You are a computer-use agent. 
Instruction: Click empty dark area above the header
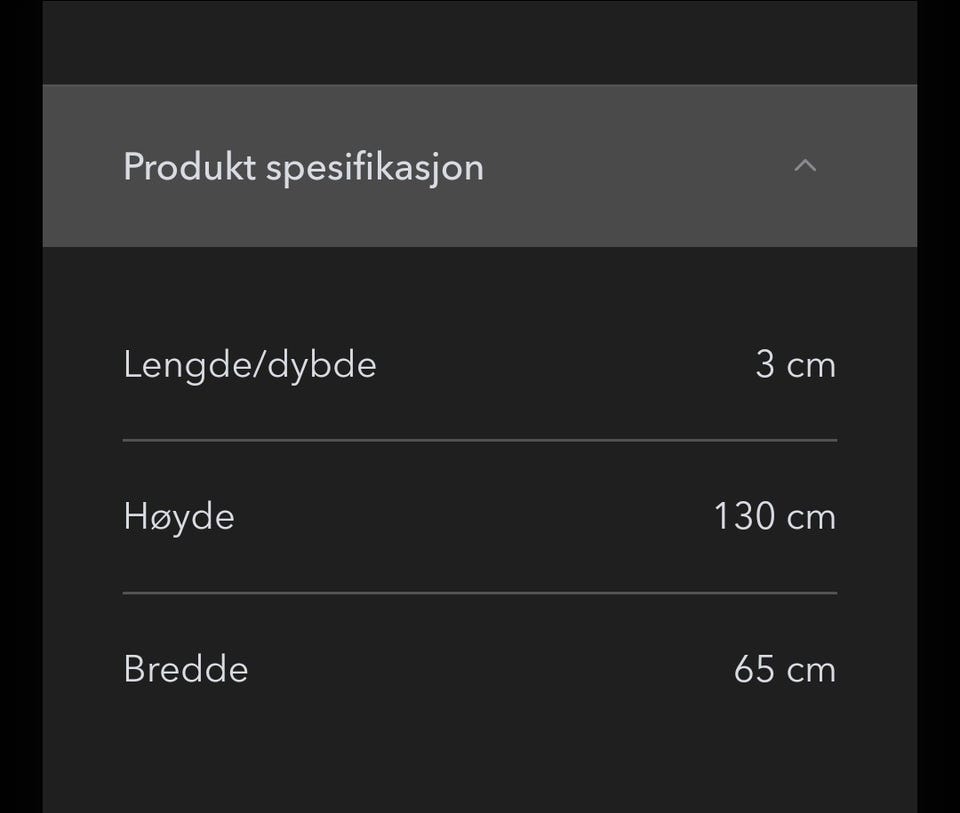[x=480, y=42]
